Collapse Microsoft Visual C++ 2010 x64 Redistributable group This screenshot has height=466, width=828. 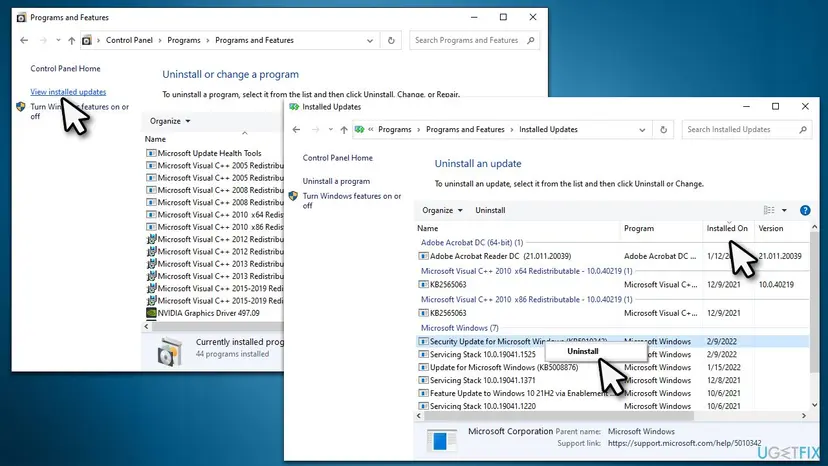coord(526,271)
